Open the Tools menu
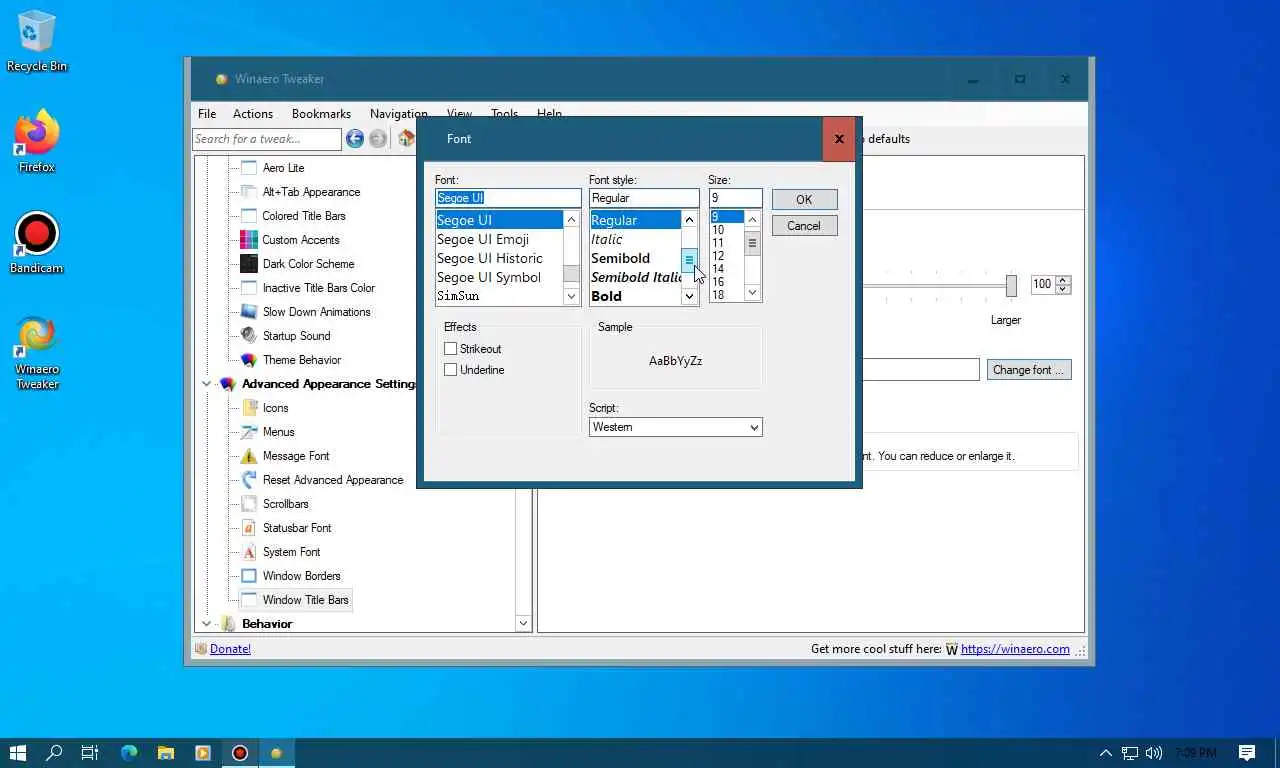 504,114
